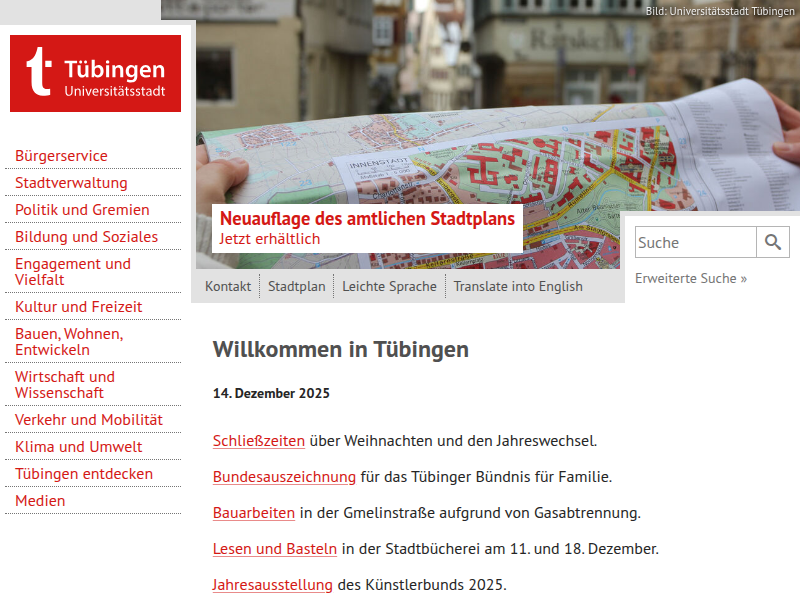
Task: Open Erweiterte Suche
Action: (690, 278)
